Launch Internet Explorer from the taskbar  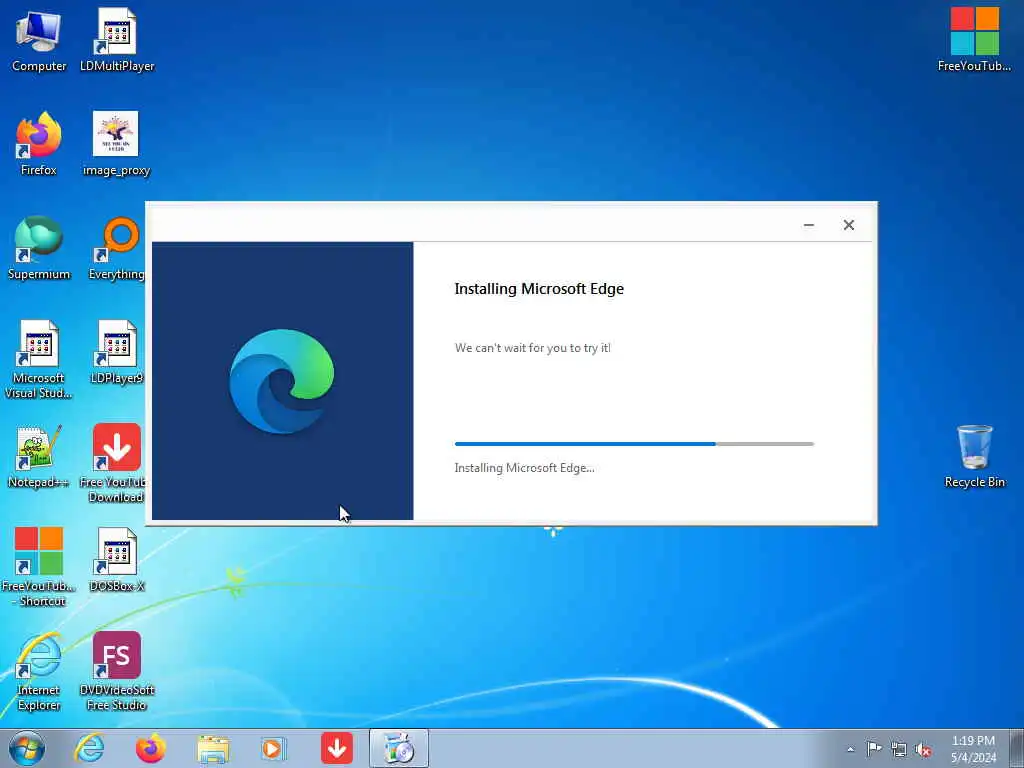(x=89, y=748)
